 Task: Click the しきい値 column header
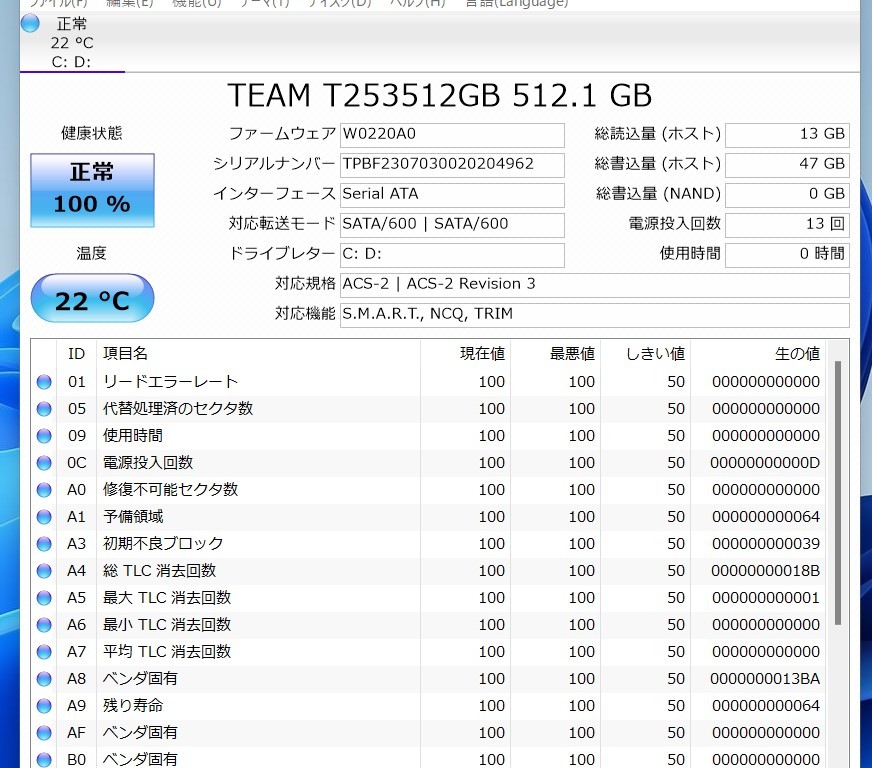645,354
